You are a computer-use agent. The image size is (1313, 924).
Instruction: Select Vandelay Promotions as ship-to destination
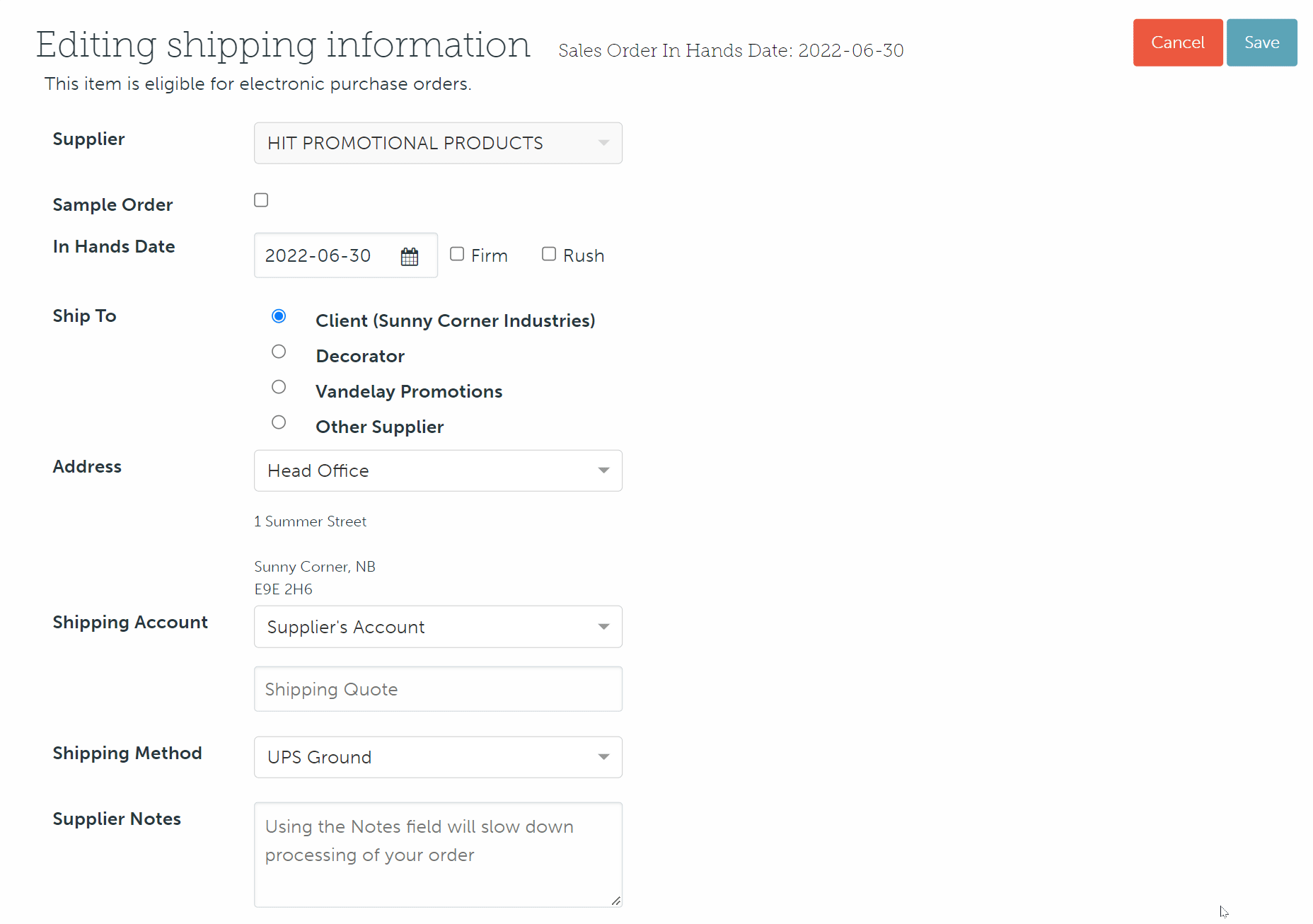pos(279,387)
